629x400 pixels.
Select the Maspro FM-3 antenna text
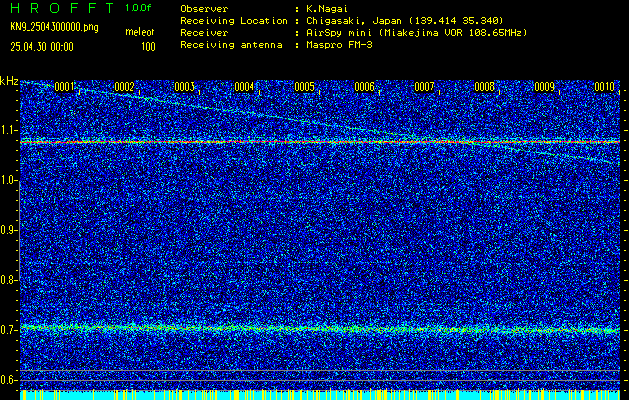(339, 45)
